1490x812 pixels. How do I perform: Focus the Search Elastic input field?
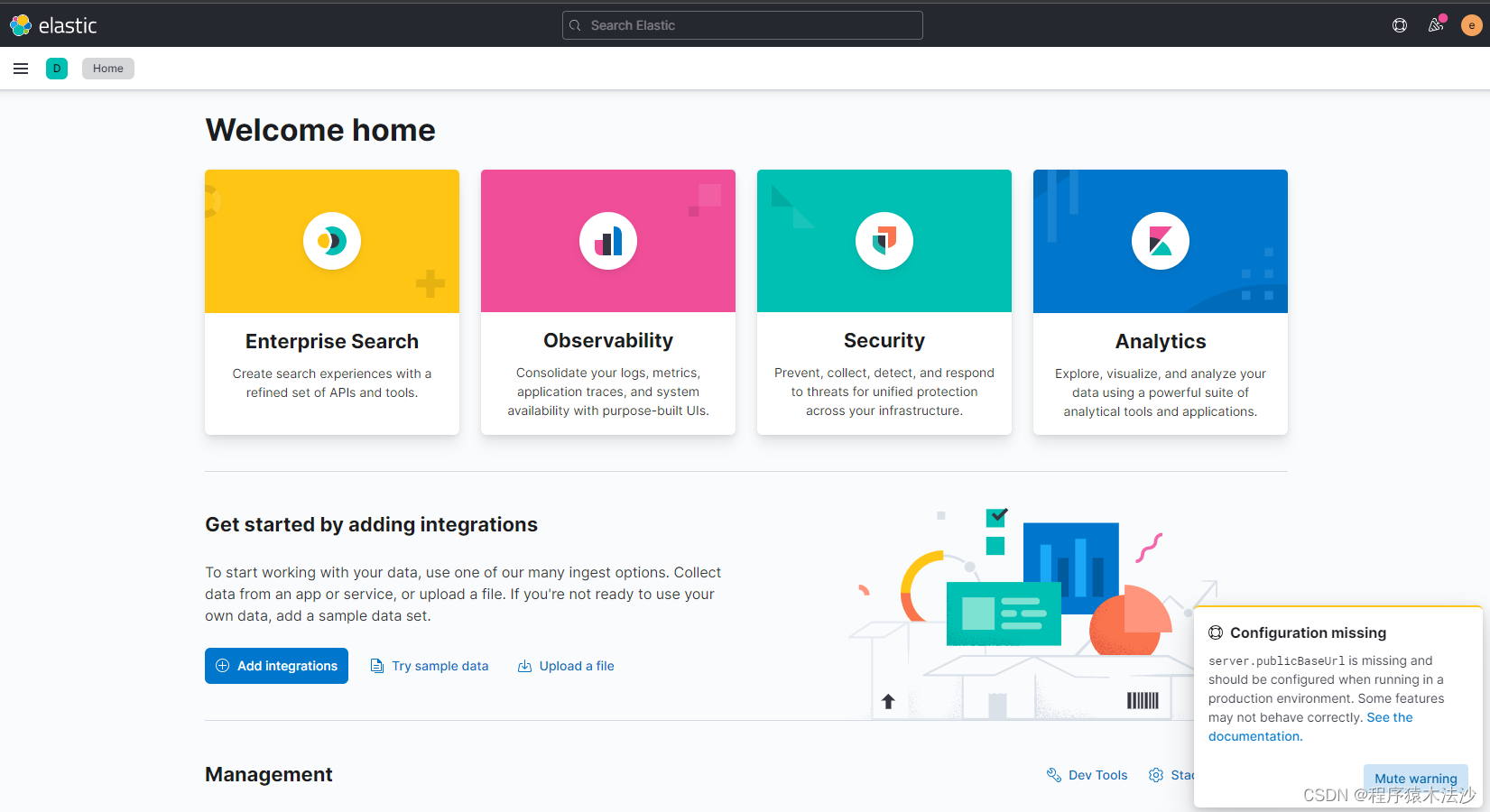click(x=743, y=25)
